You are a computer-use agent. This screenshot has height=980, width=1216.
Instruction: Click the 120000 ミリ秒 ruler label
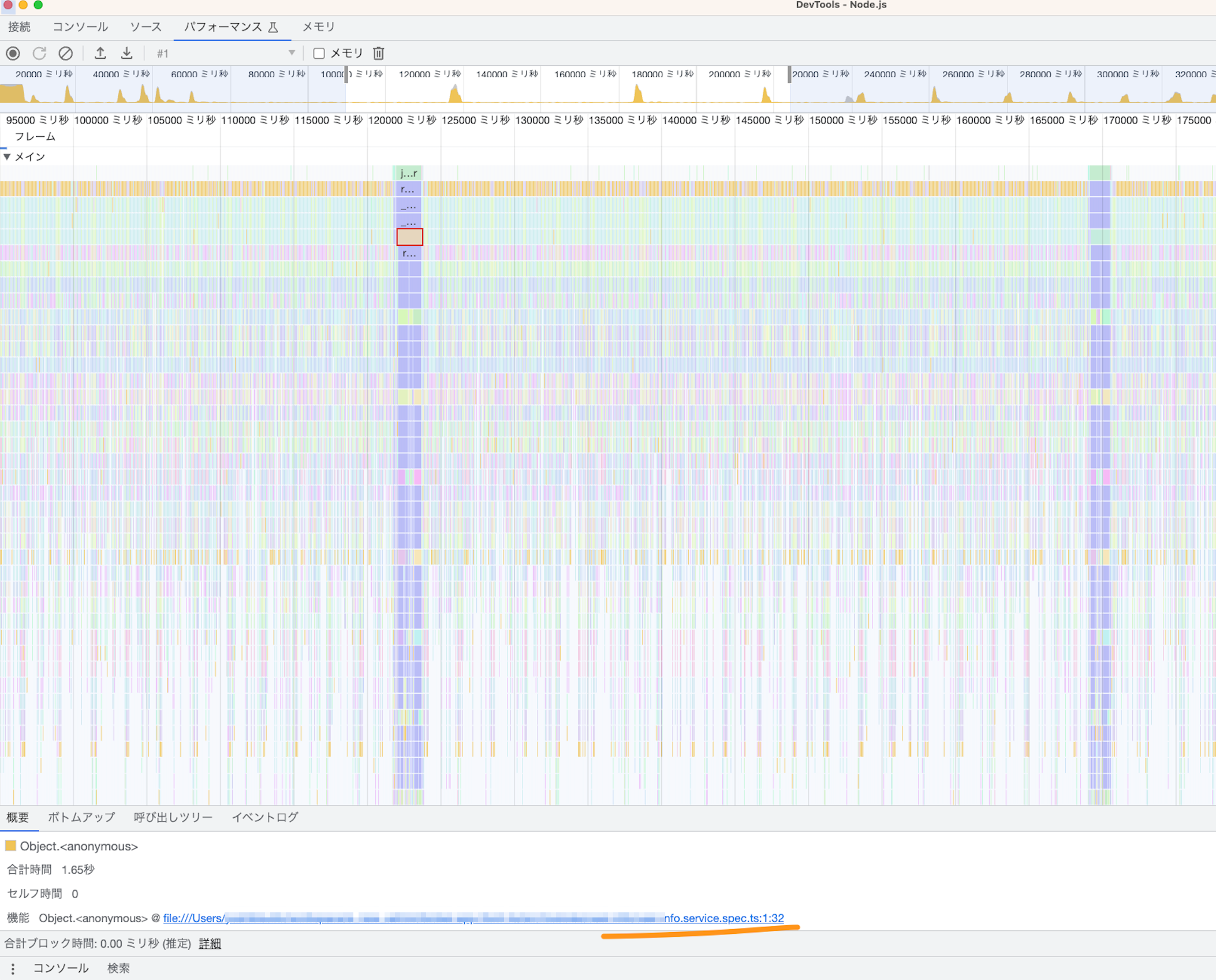coord(402,120)
